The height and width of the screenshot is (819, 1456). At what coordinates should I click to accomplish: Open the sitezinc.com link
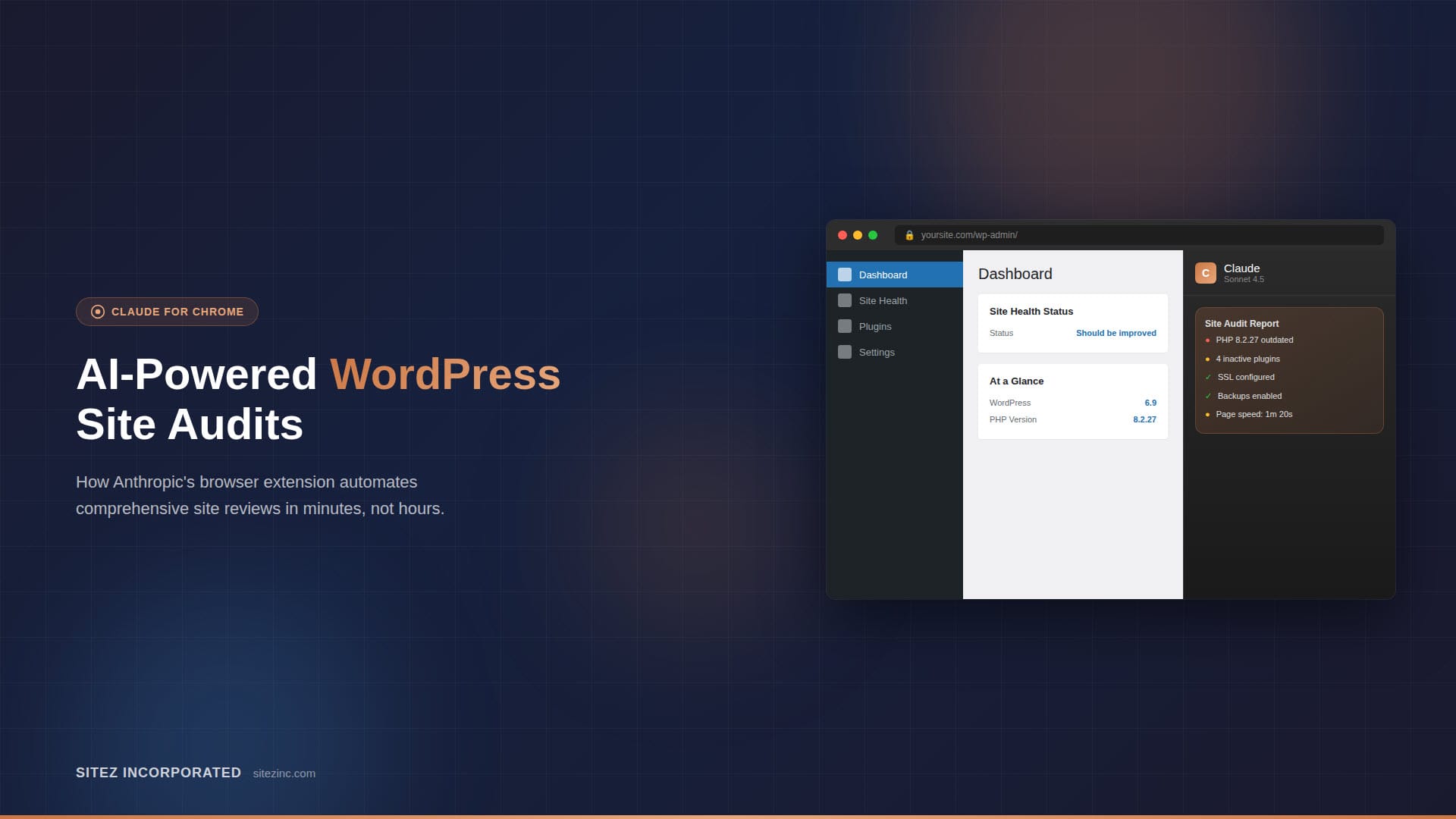coord(284,773)
